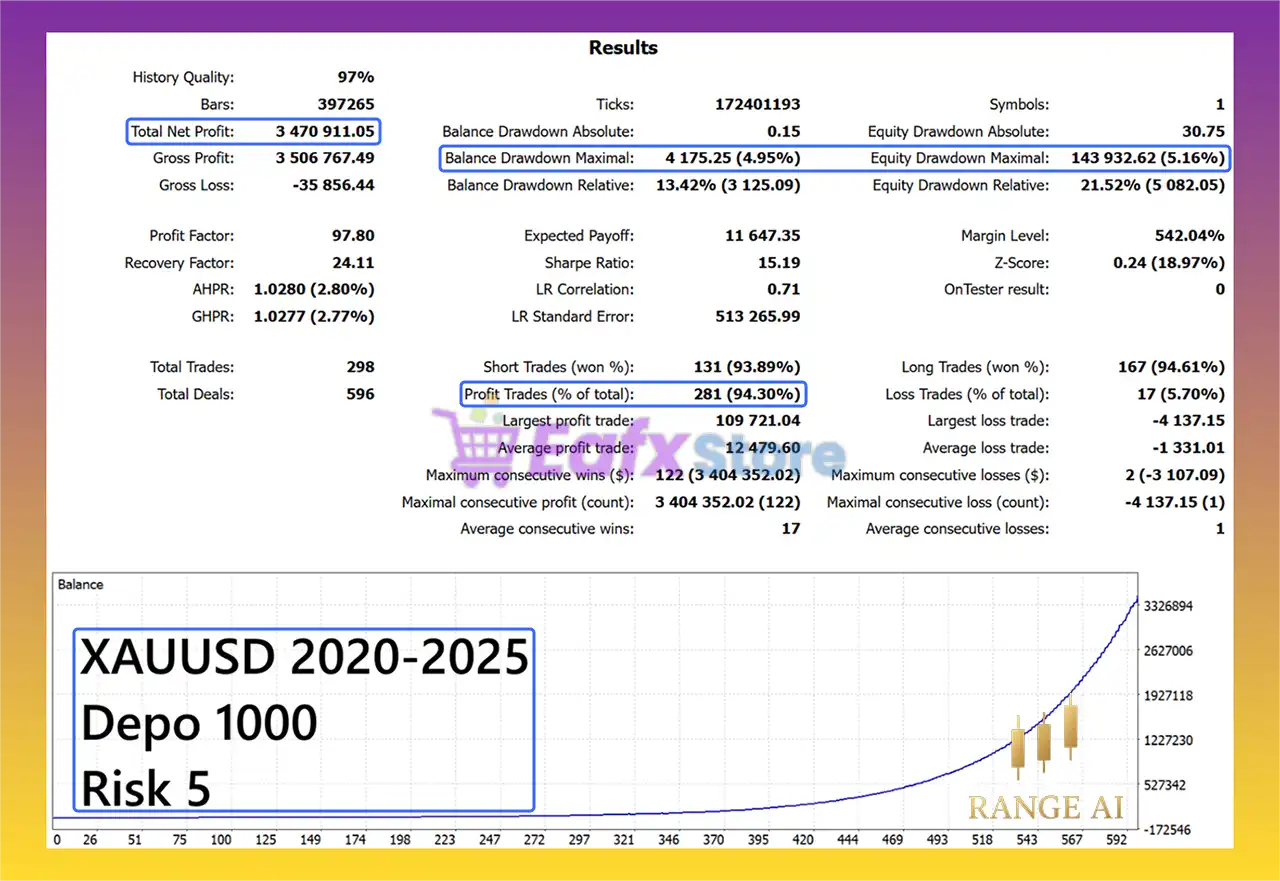This screenshot has width=1280, height=881.
Task: Click the Loss Trades value 17 (5.70%)
Action: pyautogui.click(x=1181, y=394)
